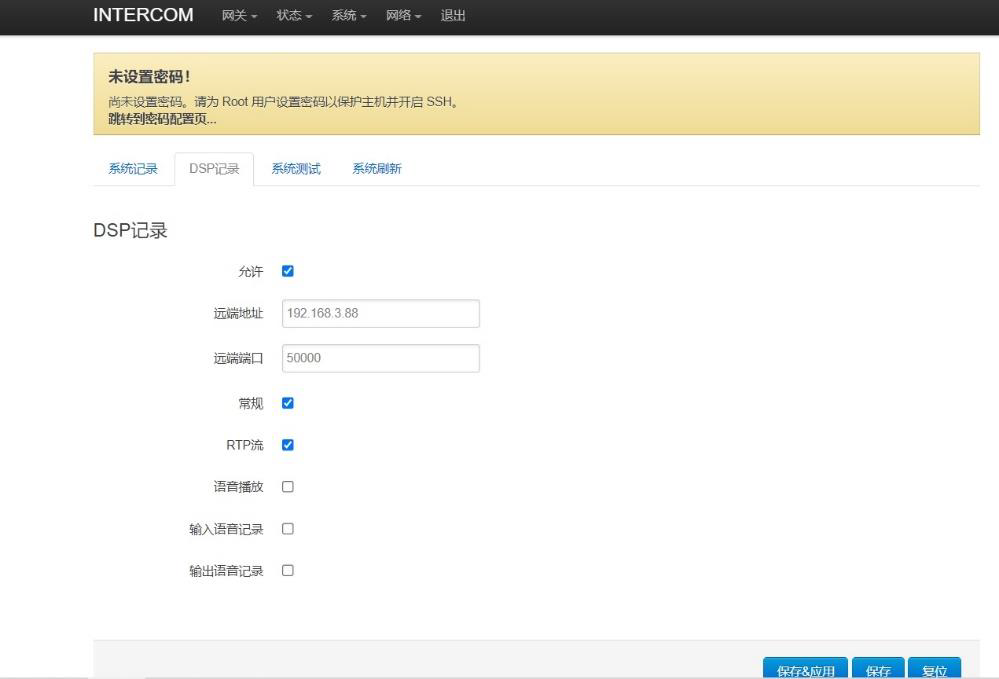Click 退出 to log out

coord(453,16)
